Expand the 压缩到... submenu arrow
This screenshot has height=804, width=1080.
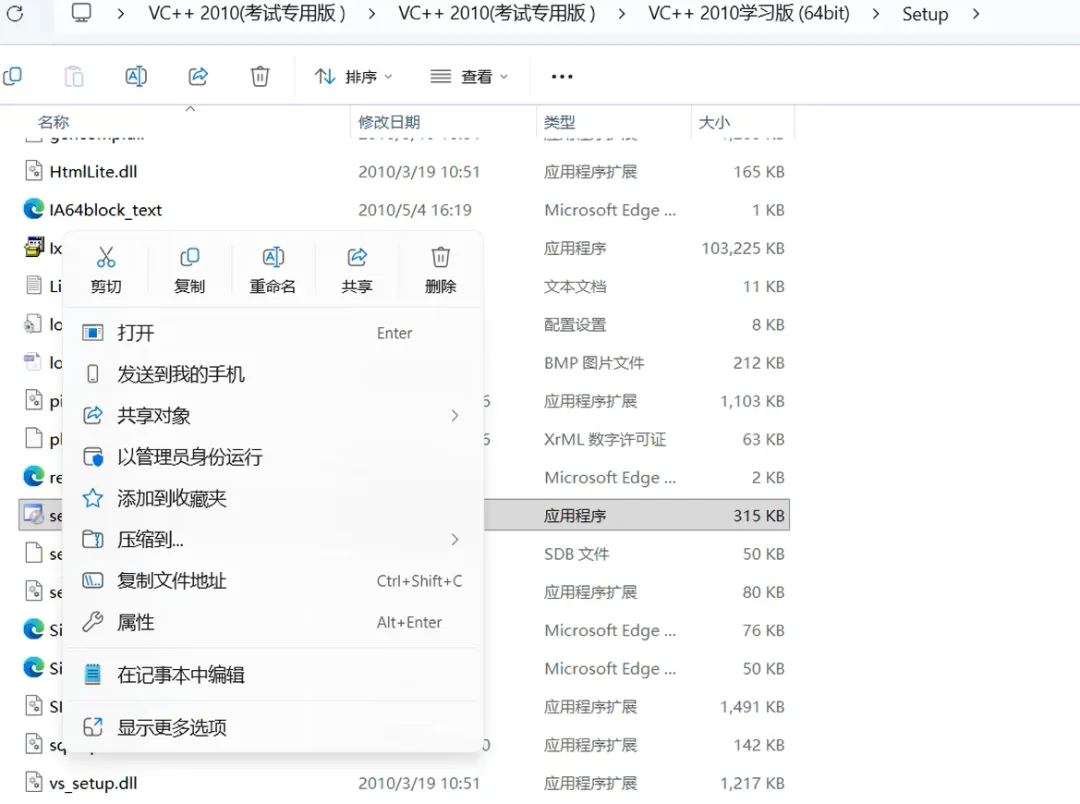[455, 539]
